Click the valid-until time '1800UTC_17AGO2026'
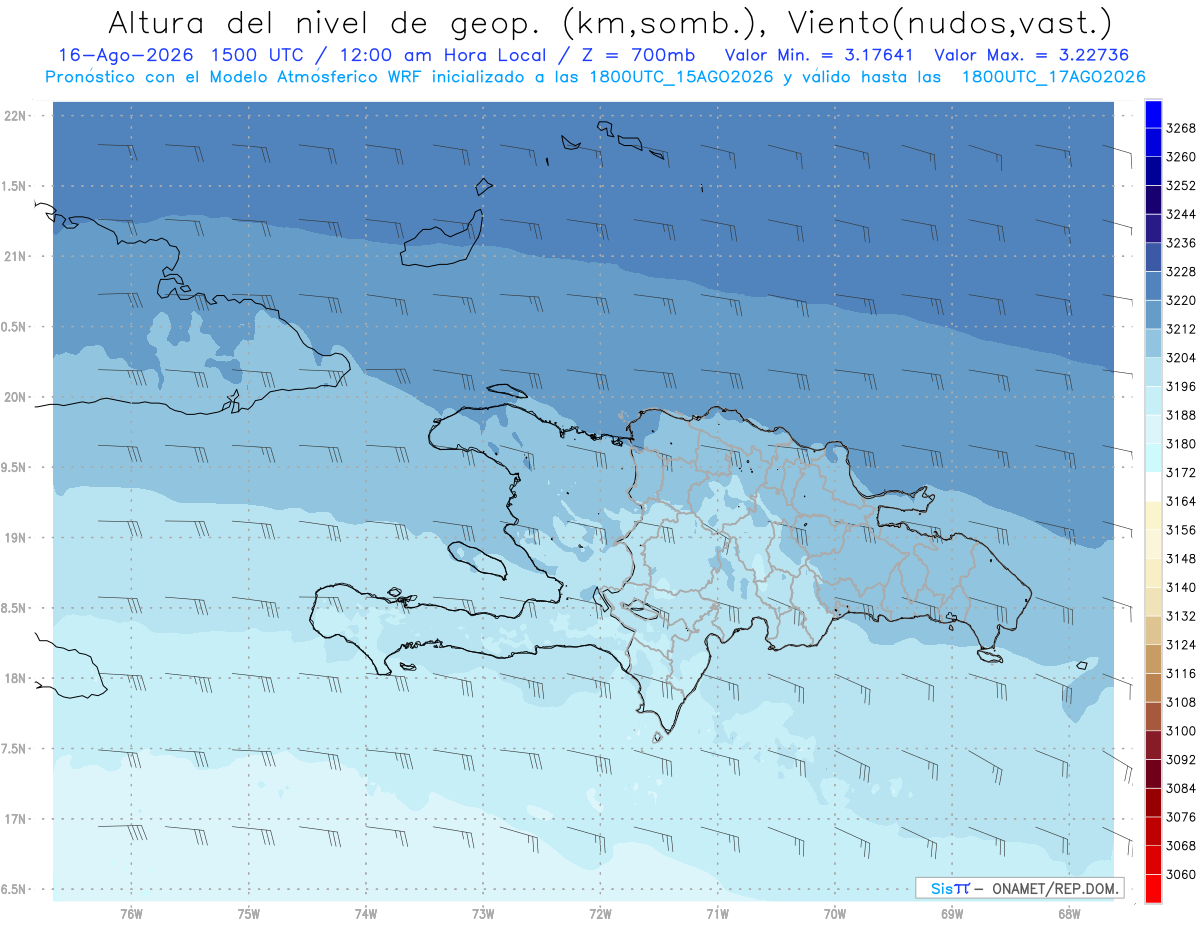This screenshot has width=1200, height=927. 1053,77
